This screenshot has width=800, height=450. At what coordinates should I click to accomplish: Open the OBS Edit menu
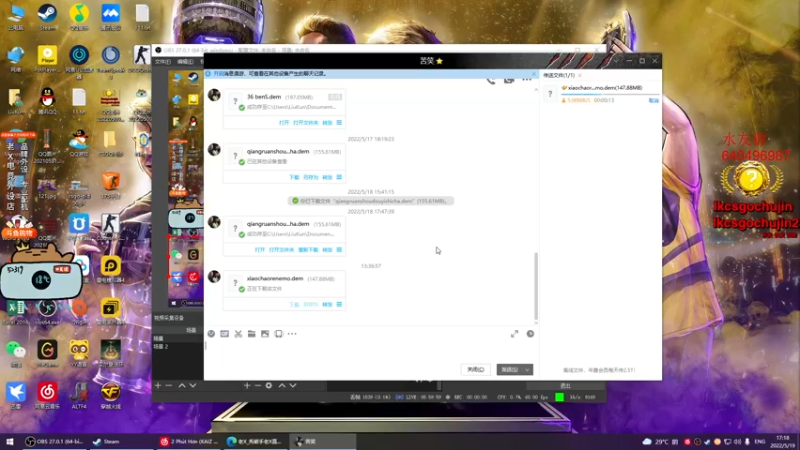[x=185, y=62]
